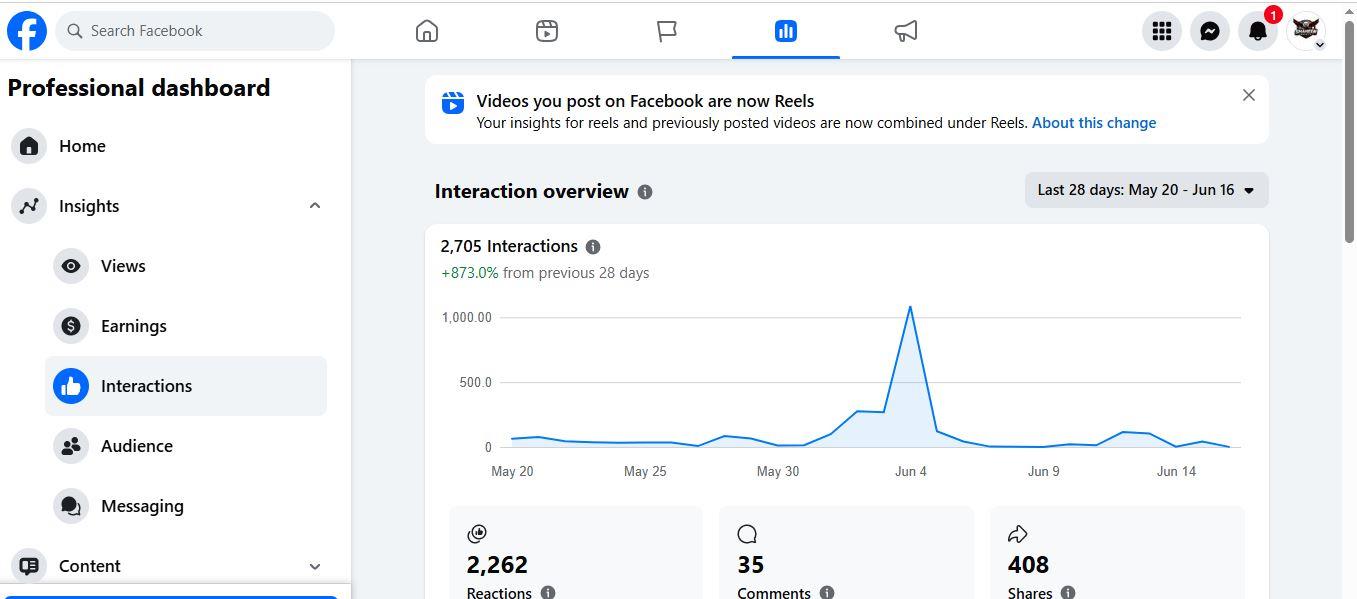Select Interactions in the sidebar
Image resolution: width=1357 pixels, height=599 pixels.
(x=186, y=386)
